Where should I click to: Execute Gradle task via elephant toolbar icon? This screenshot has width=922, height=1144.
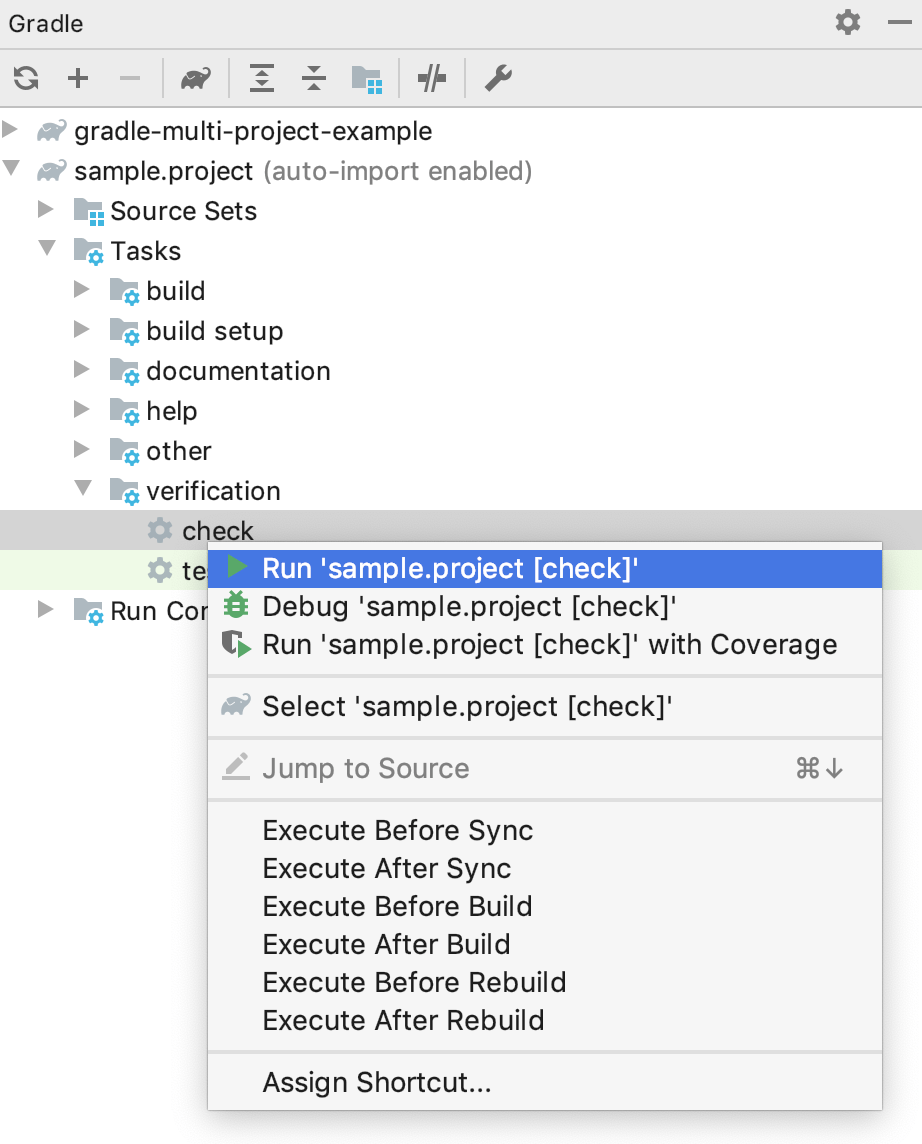pos(196,78)
